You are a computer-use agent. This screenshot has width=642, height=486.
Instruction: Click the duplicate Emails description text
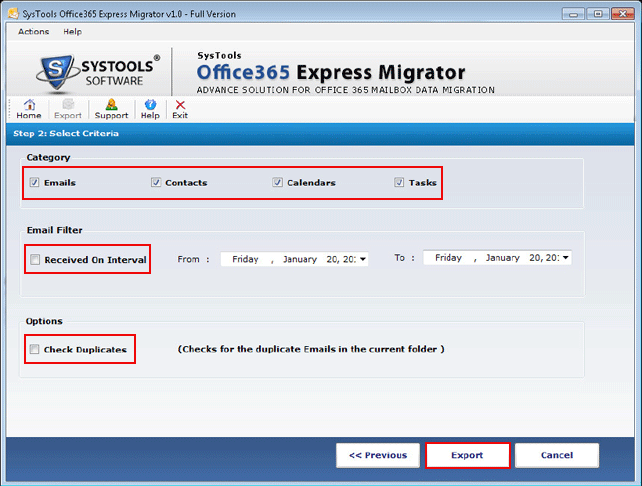[311, 349]
